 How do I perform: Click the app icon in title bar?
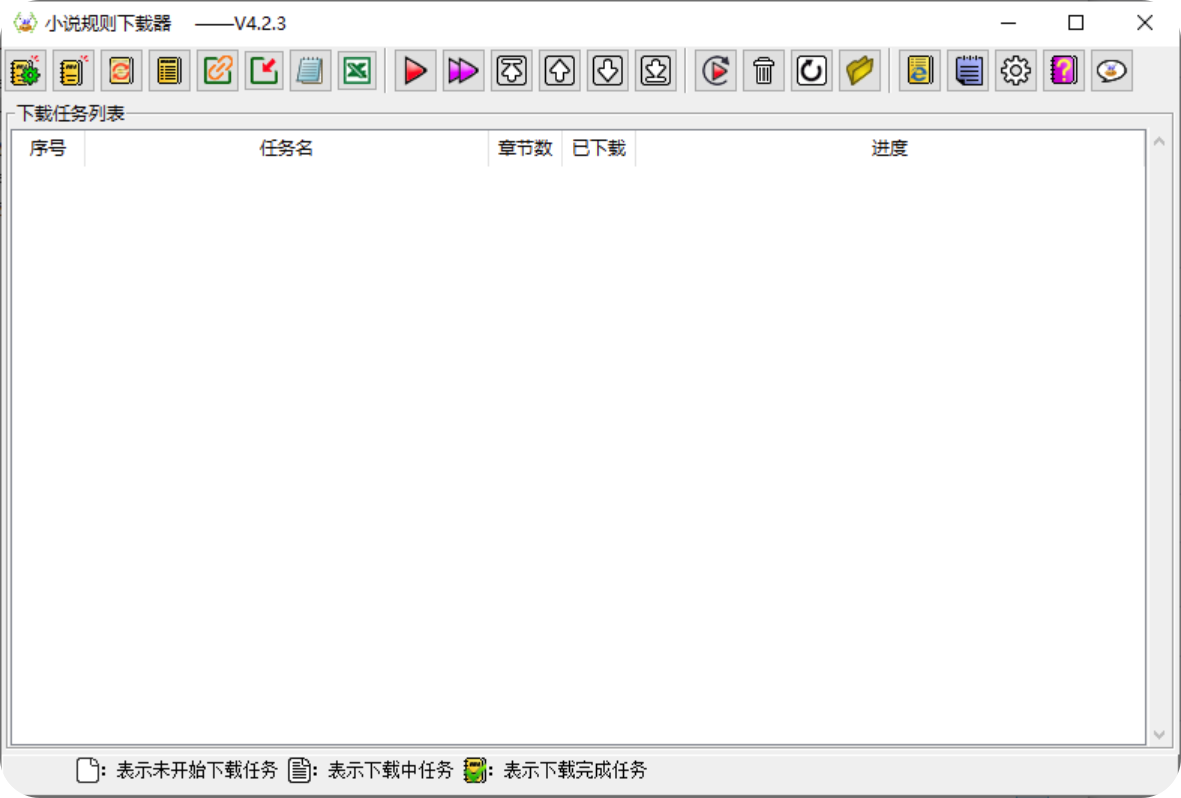pyautogui.click(x=25, y=23)
